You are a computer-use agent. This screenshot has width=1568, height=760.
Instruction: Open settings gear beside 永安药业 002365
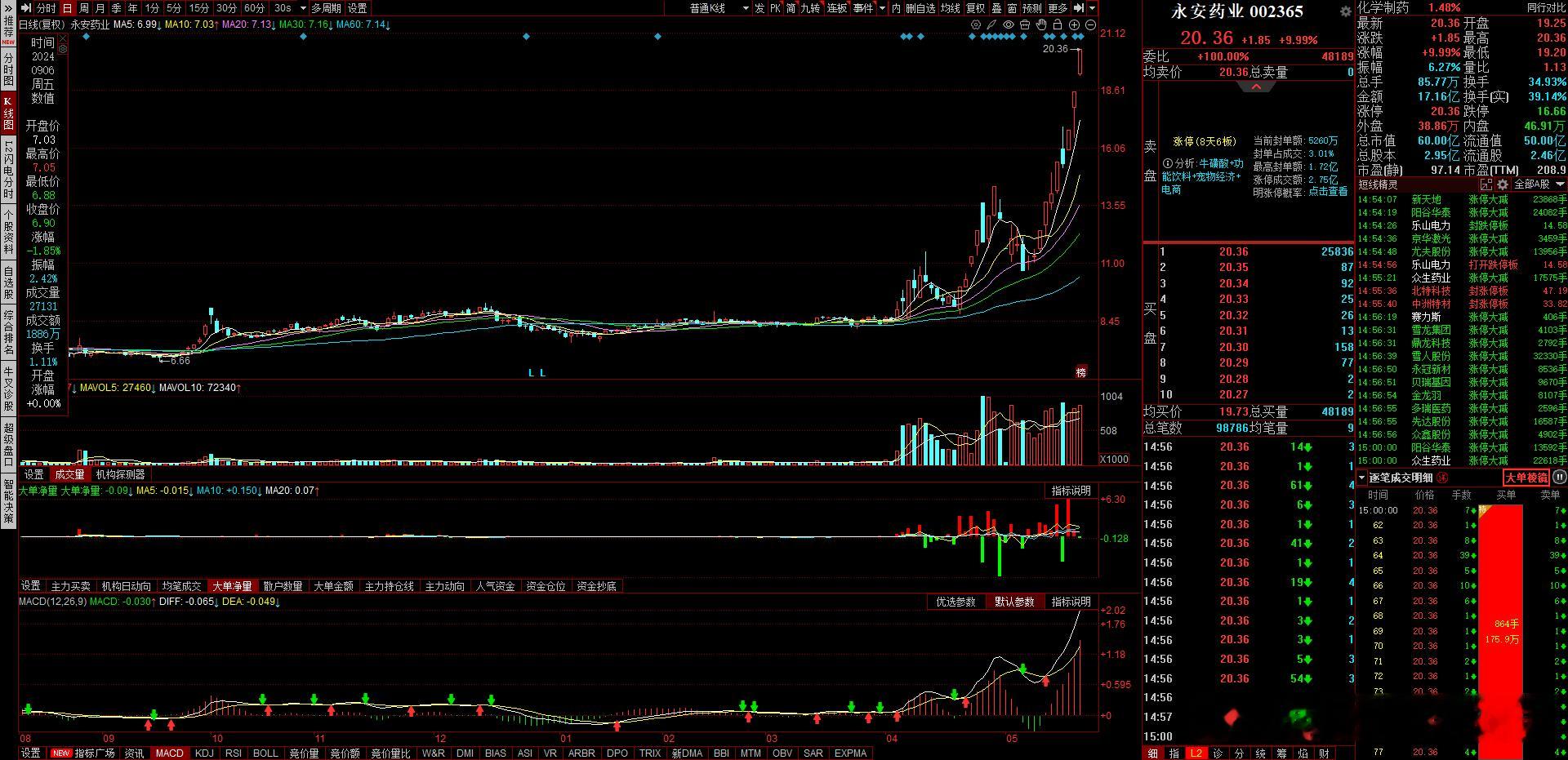(x=1346, y=11)
